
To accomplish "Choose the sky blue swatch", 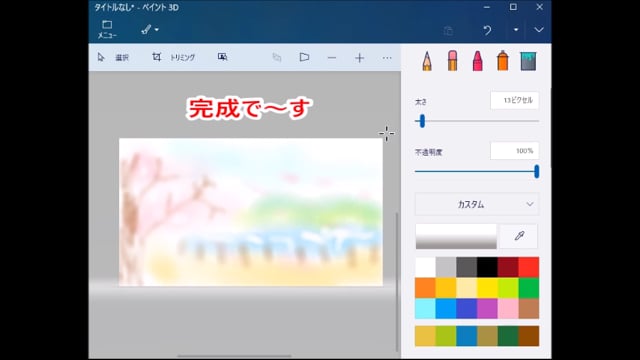I will point(446,308).
